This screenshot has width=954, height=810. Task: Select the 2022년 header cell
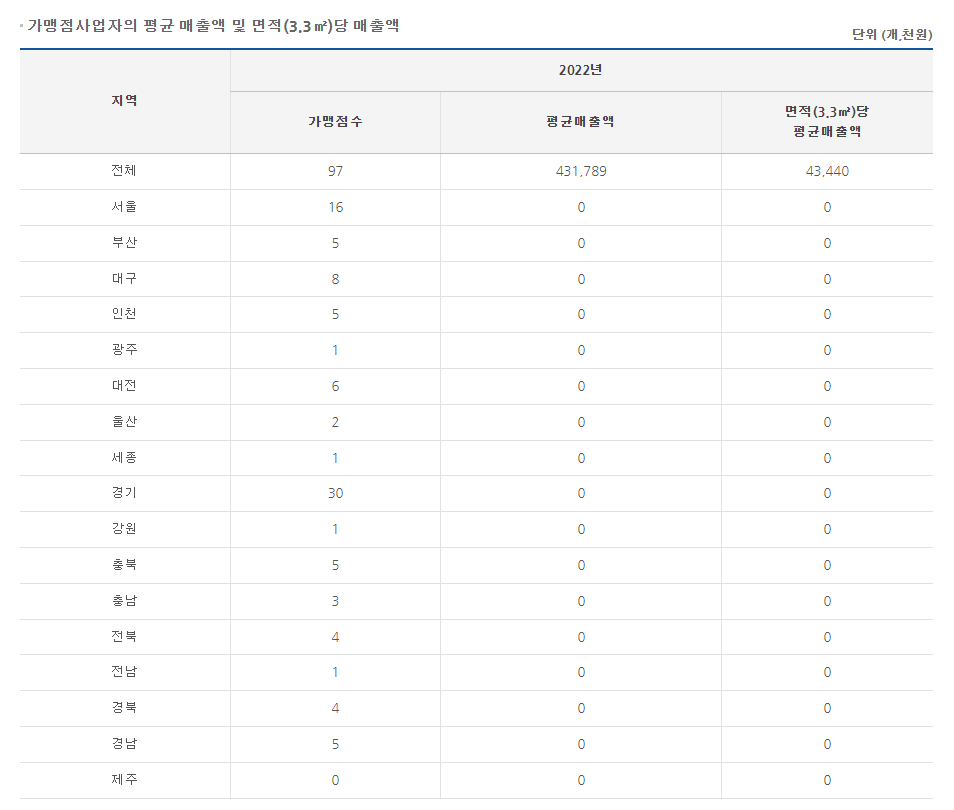coord(581,71)
